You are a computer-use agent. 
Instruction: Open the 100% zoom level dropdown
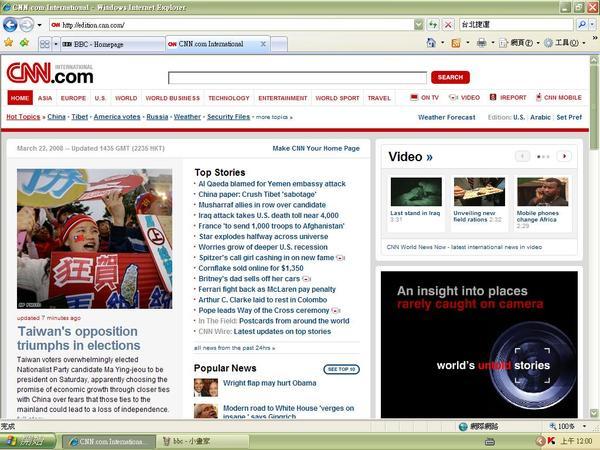coord(584,426)
